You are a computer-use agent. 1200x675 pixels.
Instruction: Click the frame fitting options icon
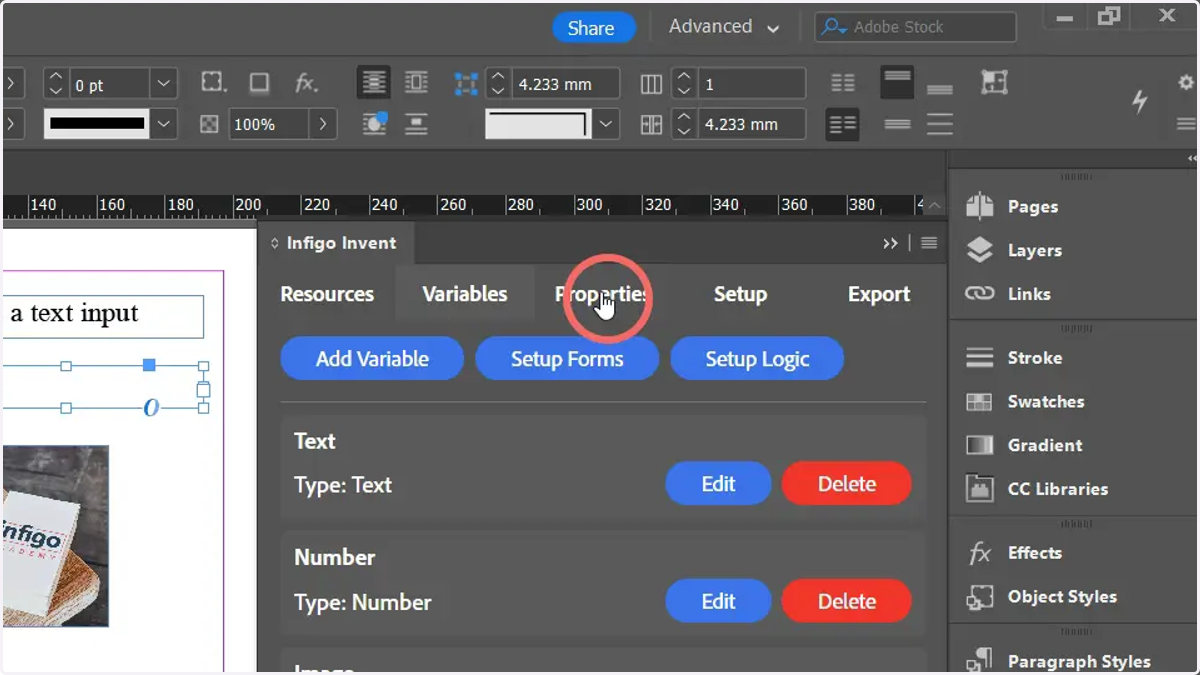pyautogui.click(x=994, y=82)
